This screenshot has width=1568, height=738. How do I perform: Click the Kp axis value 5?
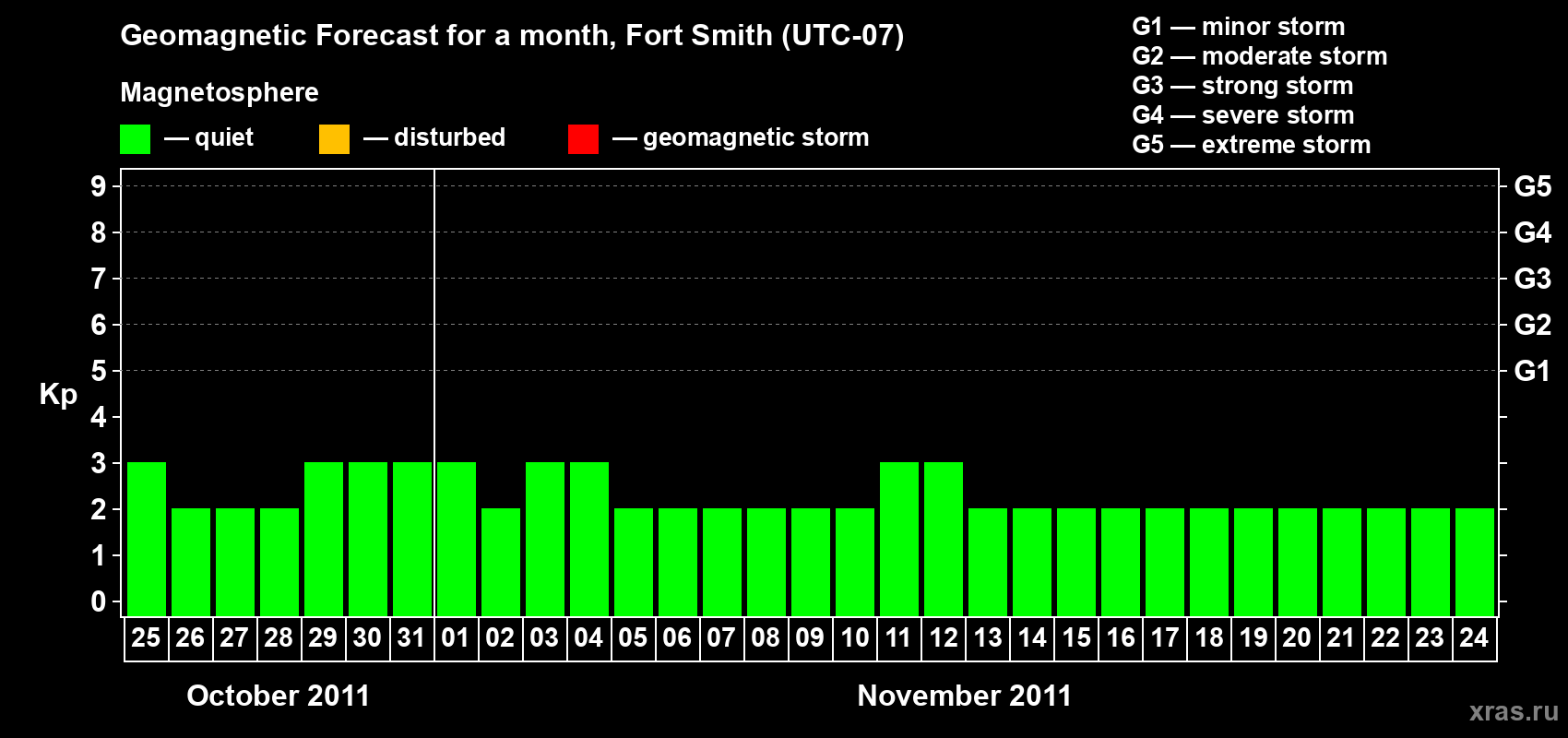[x=99, y=371]
